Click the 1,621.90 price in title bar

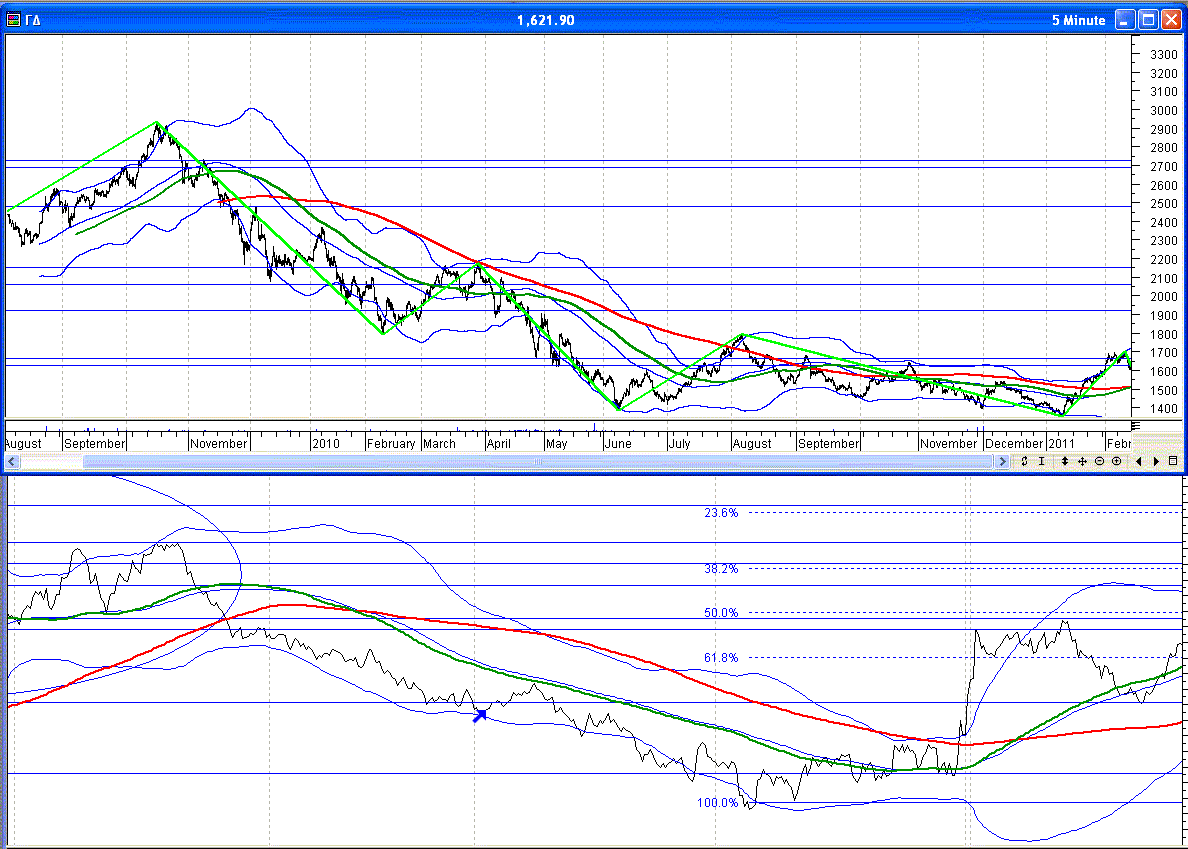[x=545, y=20]
